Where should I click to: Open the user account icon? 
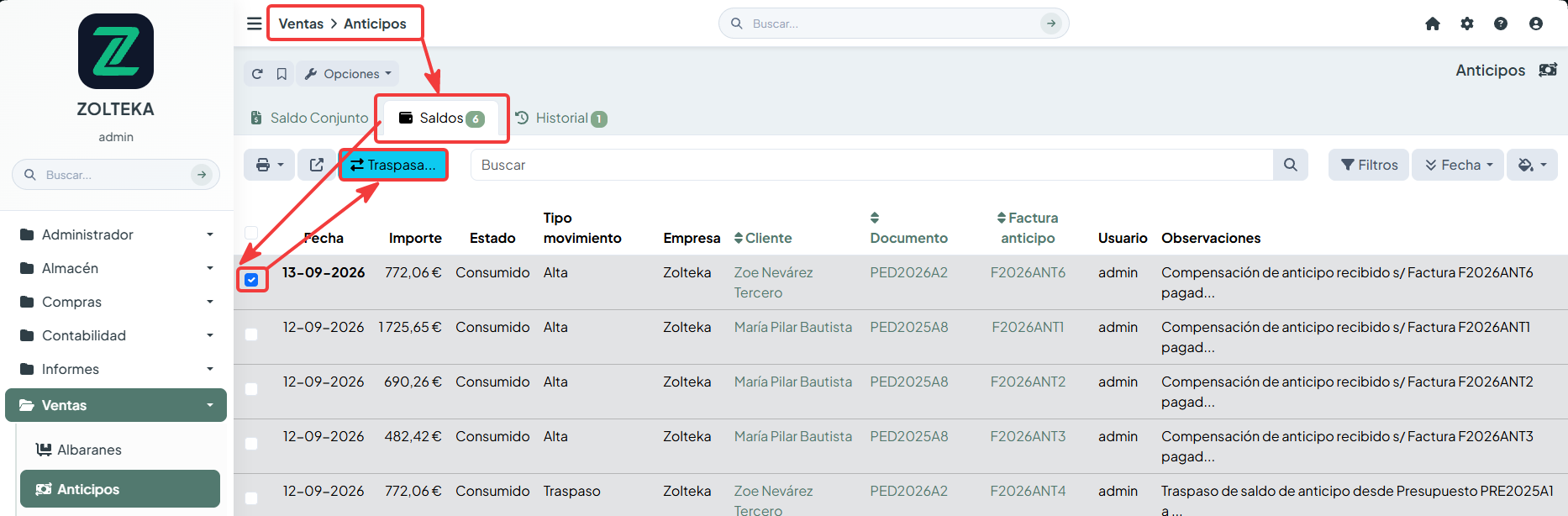[x=1536, y=24]
